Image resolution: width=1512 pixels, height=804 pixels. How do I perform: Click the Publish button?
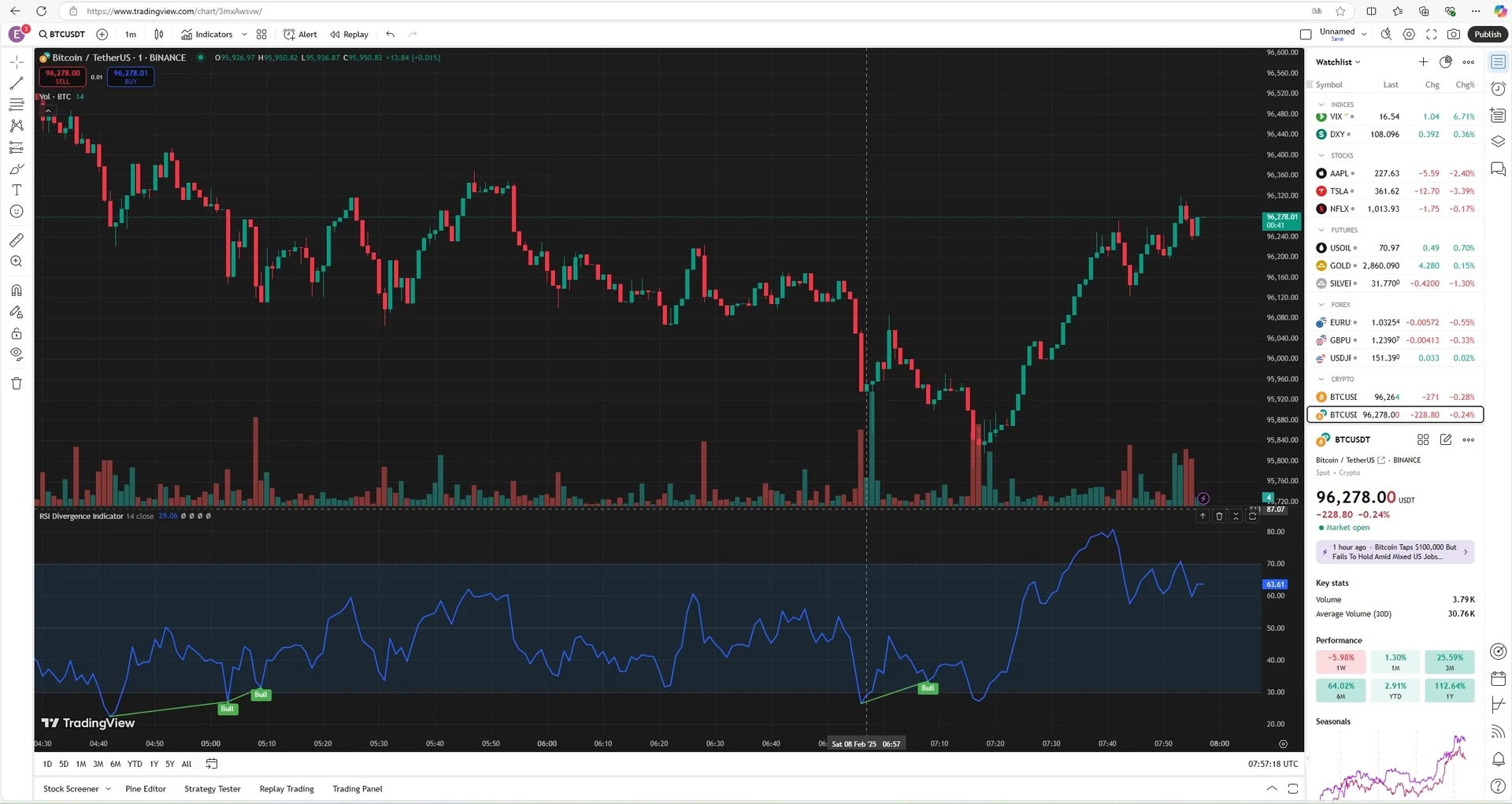pos(1488,35)
